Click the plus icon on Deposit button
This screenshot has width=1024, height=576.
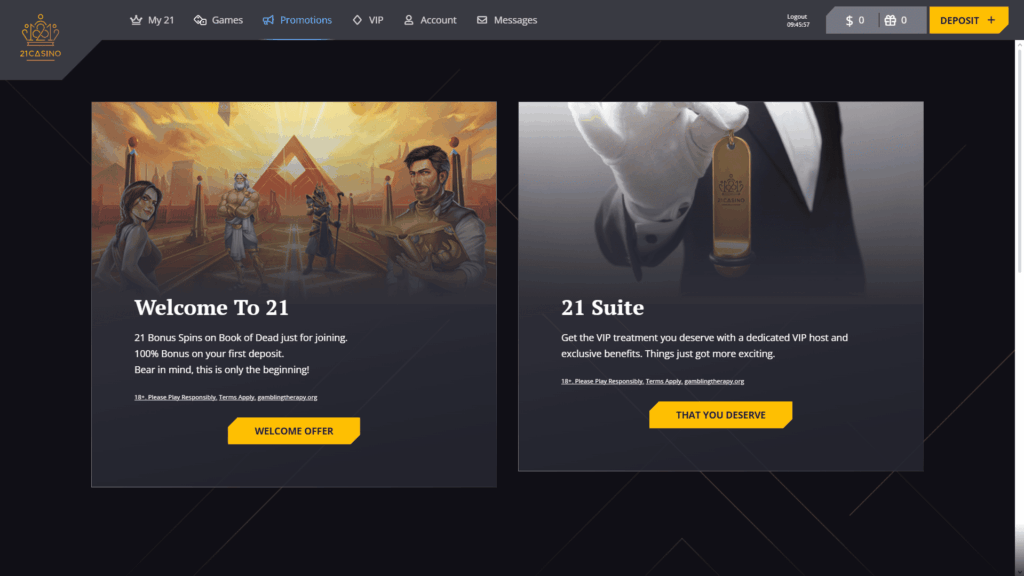[991, 20]
